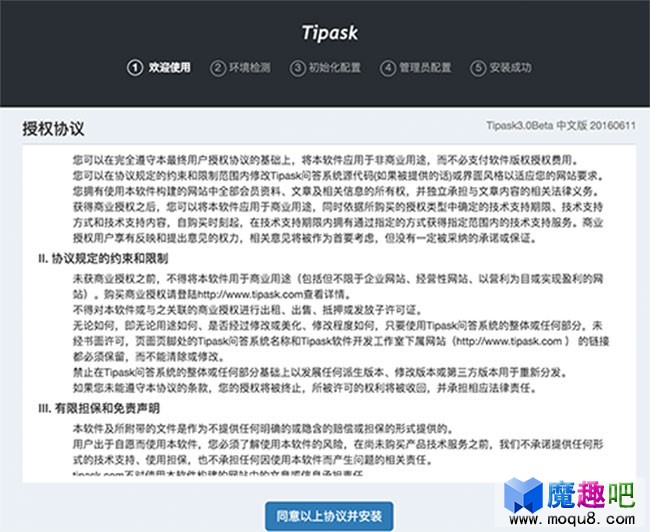Click line starting 禁止在Tipask问答系统的整体
The image size is (650, 532).
click(x=320, y=372)
